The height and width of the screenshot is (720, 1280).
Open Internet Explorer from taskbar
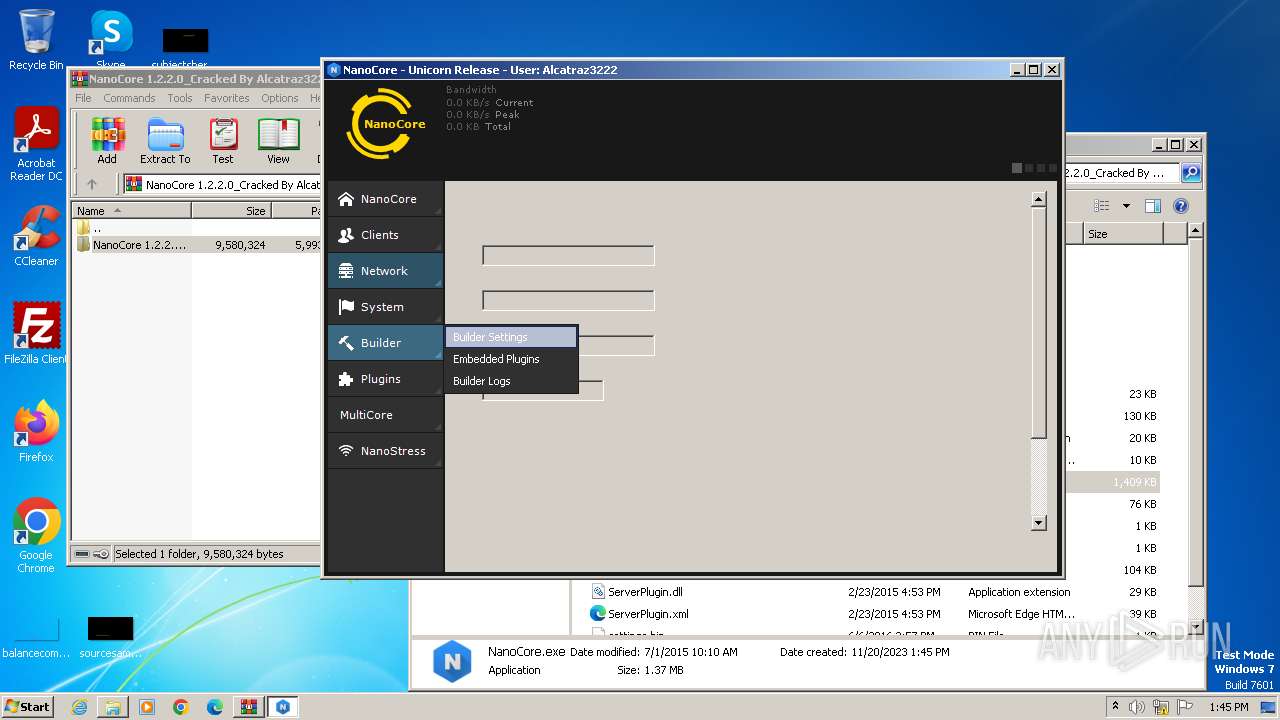point(79,707)
